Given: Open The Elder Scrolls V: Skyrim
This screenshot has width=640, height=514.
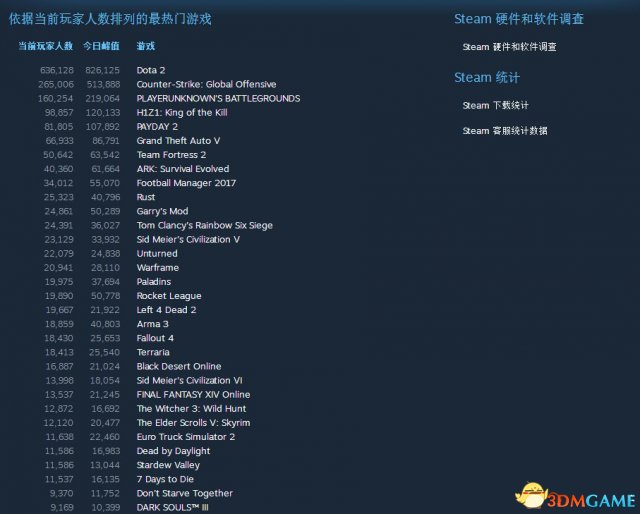Looking at the screenshot, I should (x=193, y=422).
